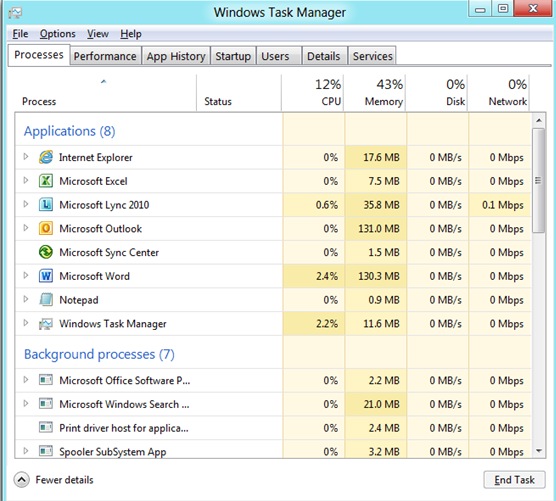Viewport: 556px width, 501px height.
Task: Click the Fewer details circular arrow icon
Action: (22, 480)
